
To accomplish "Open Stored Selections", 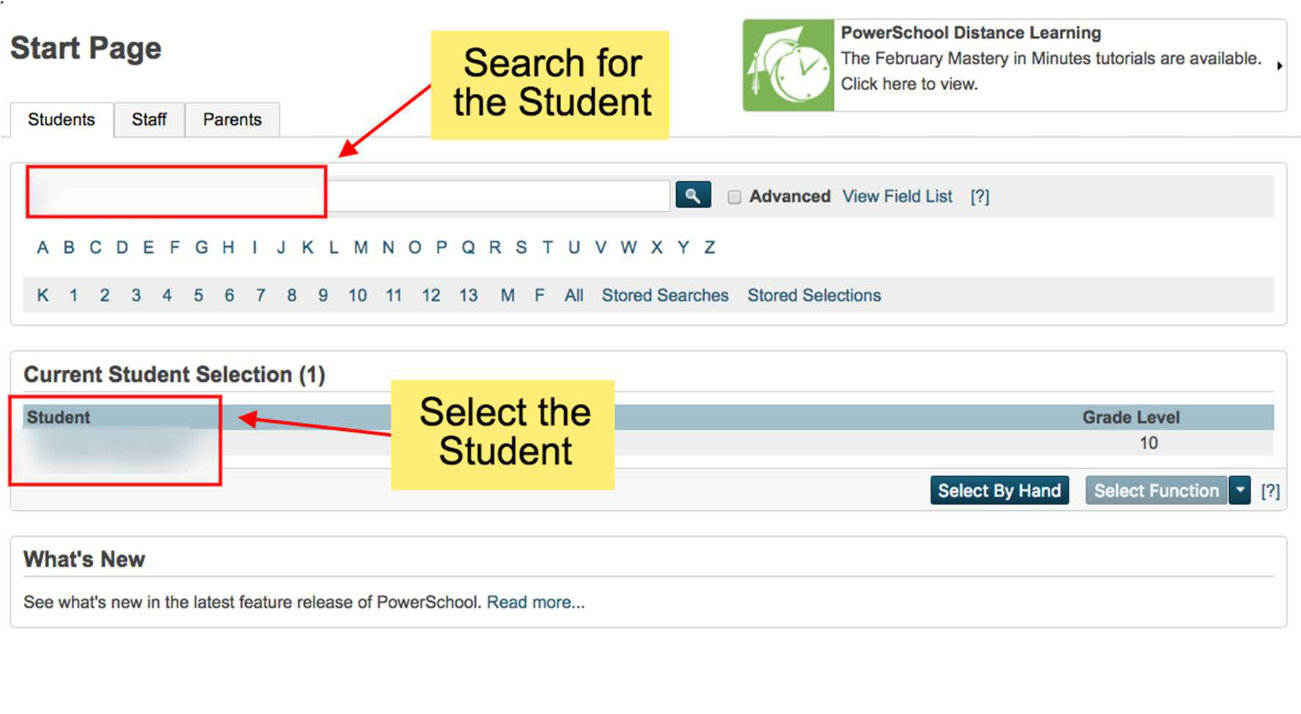I will point(814,295).
